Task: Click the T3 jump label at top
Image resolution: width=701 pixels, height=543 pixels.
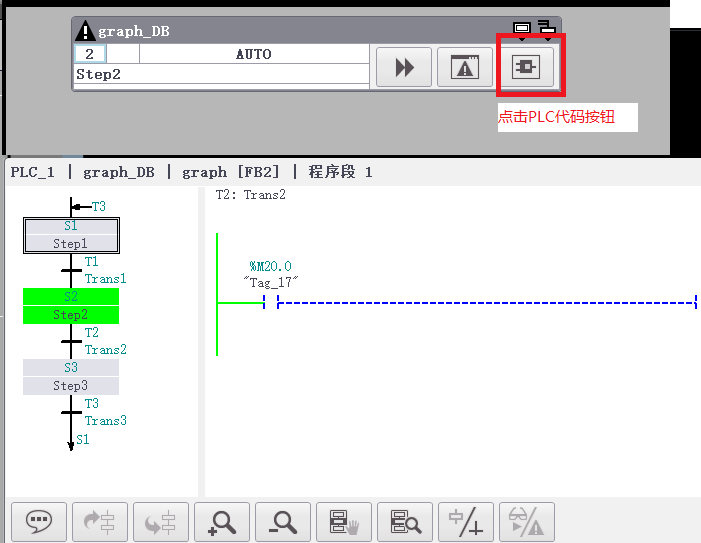Action: click(98, 206)
